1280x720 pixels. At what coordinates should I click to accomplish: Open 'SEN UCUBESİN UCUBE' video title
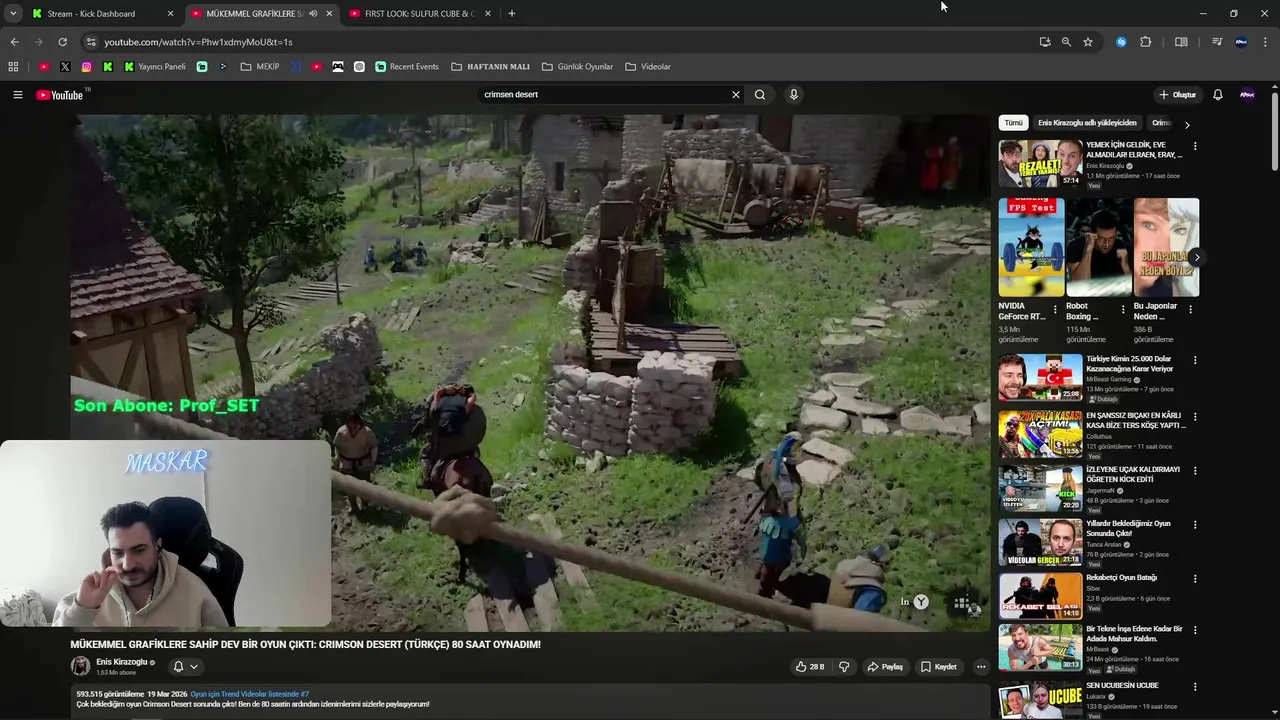(1122, 685)
